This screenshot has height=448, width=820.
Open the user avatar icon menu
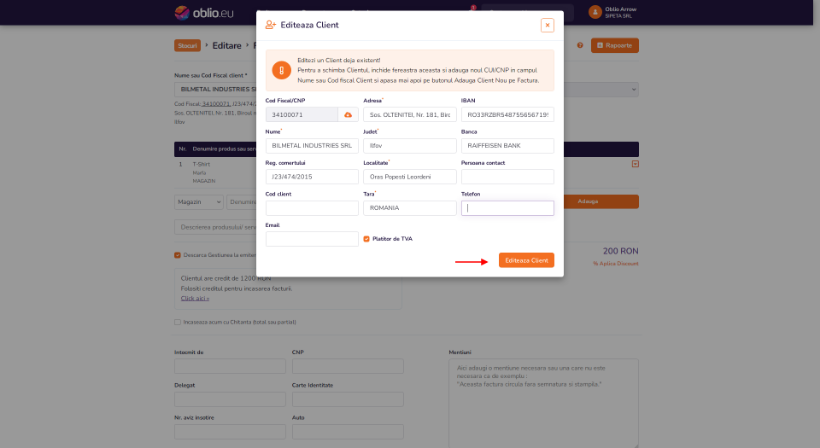pos(595,12)
